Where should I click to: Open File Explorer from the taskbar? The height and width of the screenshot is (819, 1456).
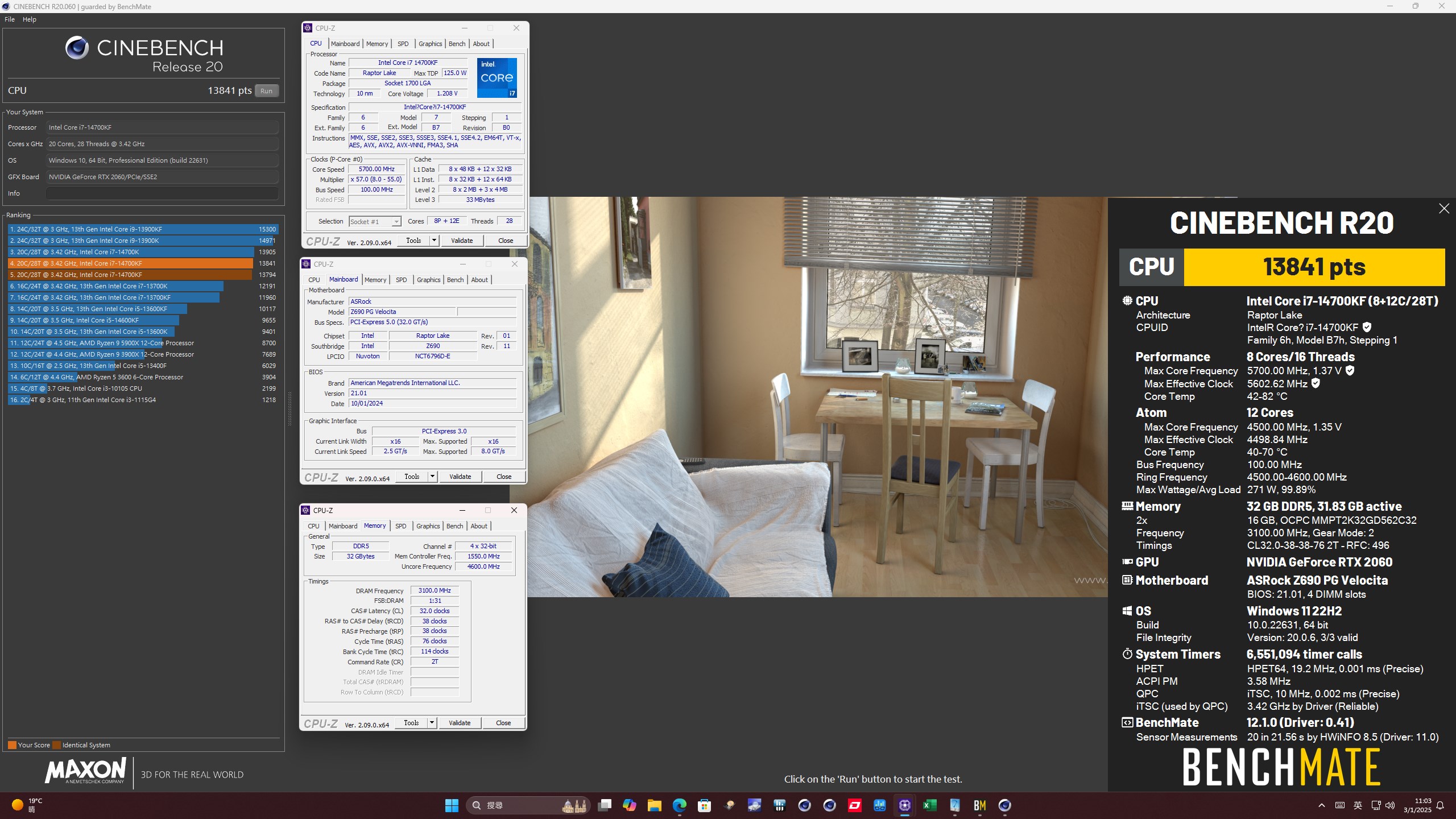coord(655,805)
